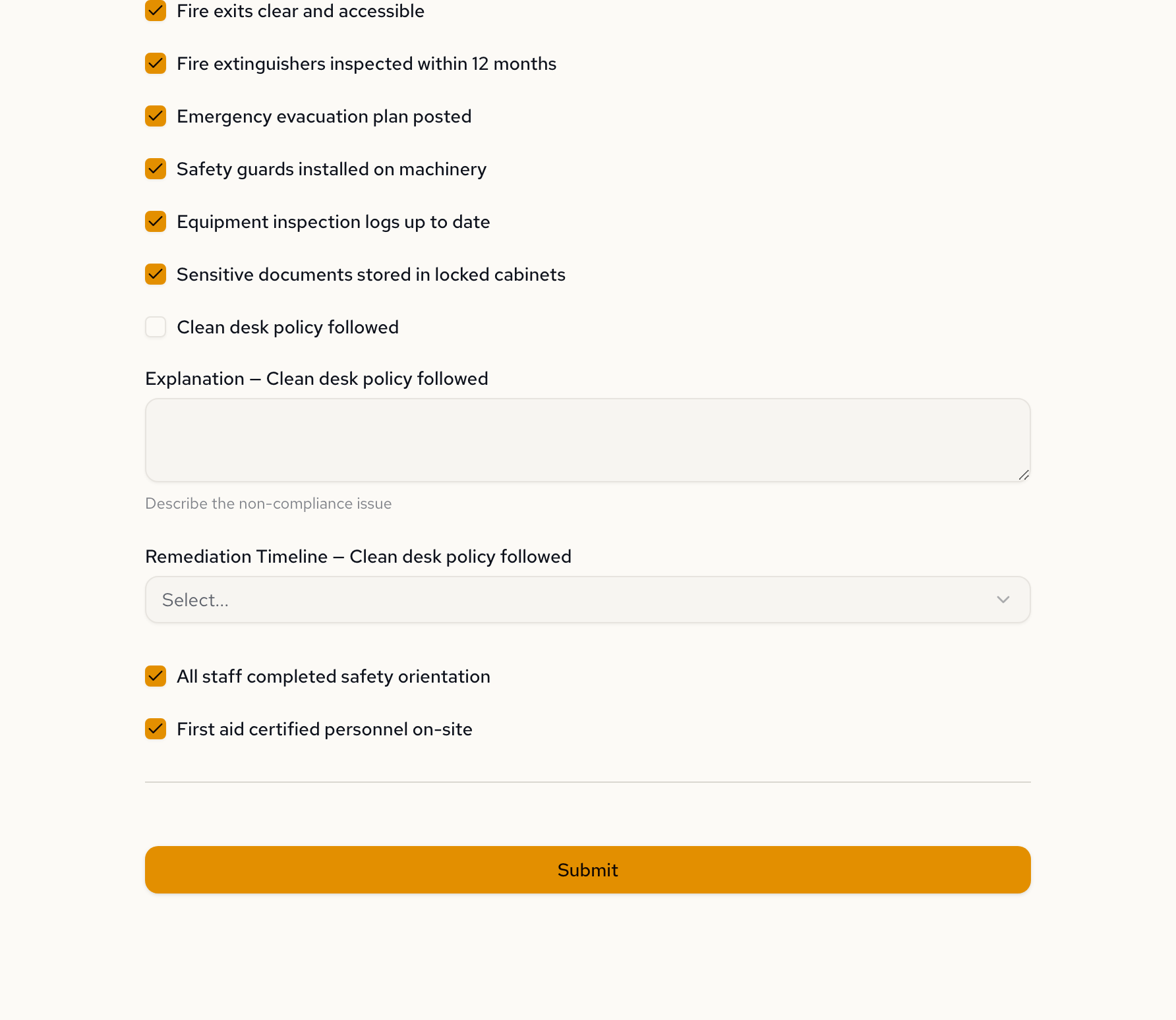This screenshot has width=1176, height=1020.
Task: Check the Clean desk policy followed box
Action: pos(156,327)
